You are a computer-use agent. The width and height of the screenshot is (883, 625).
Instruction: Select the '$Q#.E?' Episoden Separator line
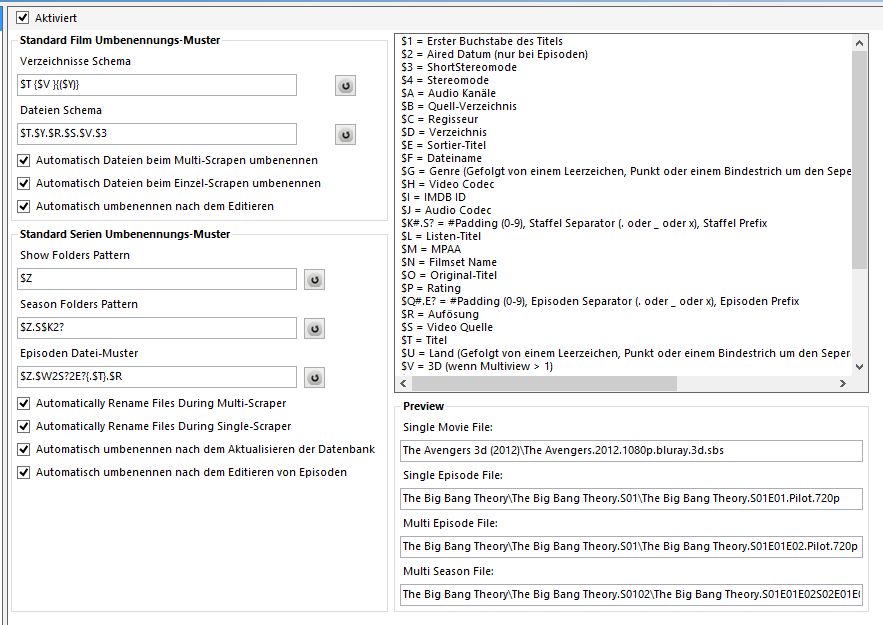tap(600, 301)
